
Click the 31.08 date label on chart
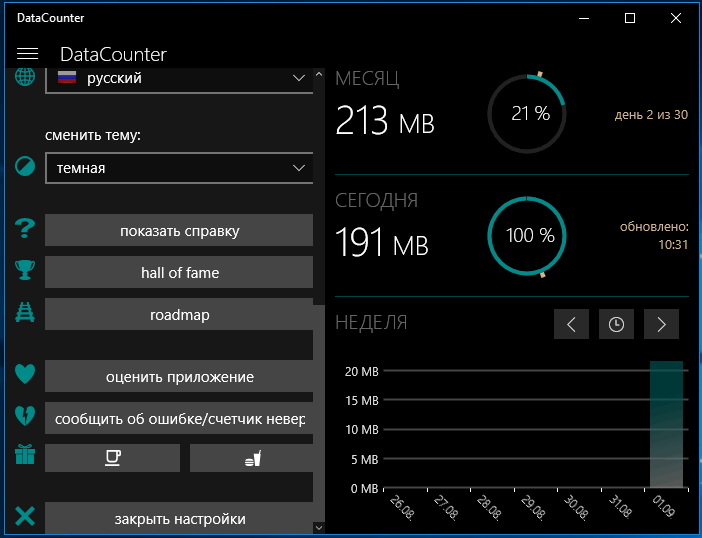point(620,506)
